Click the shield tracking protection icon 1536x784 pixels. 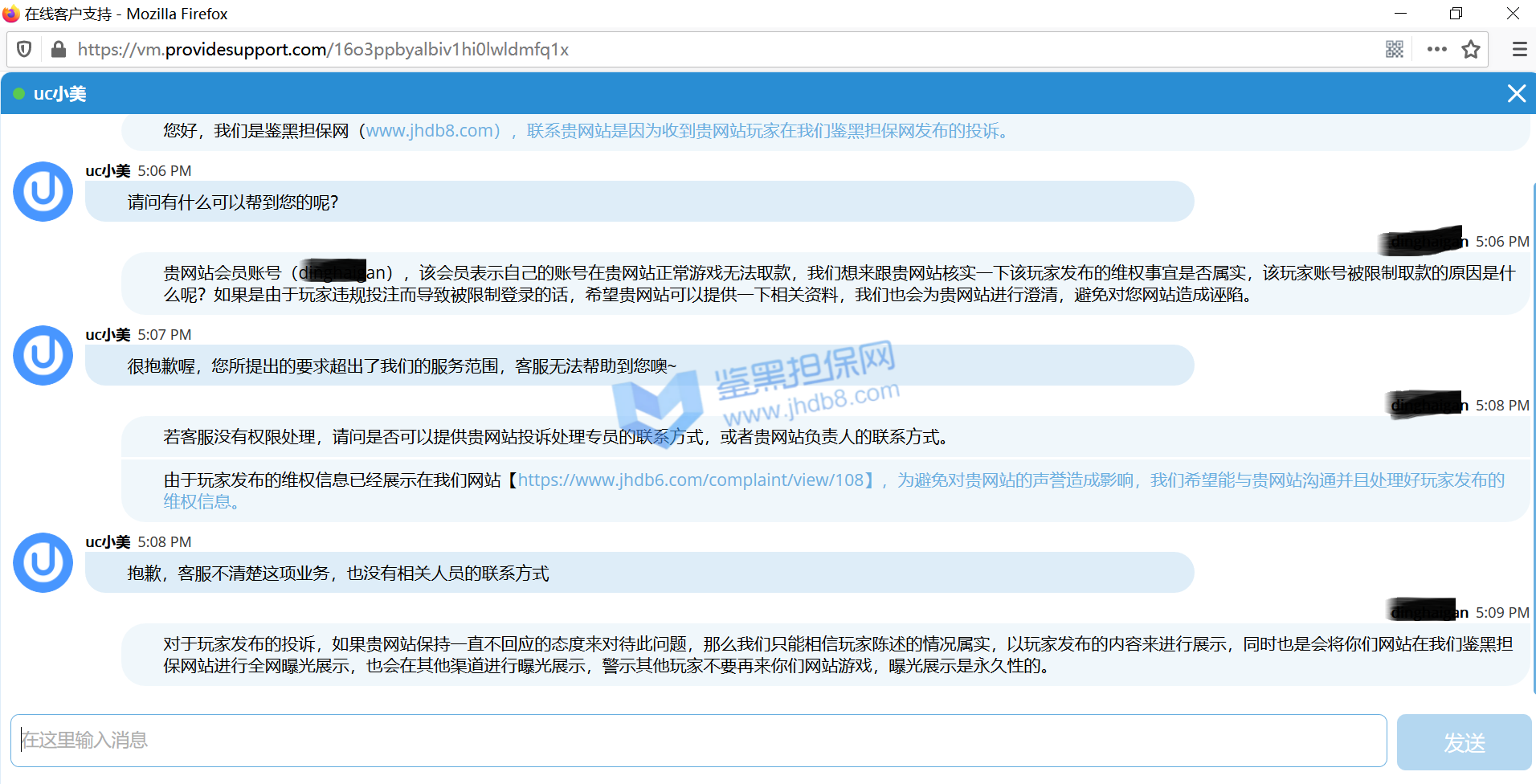coord(24,50)
